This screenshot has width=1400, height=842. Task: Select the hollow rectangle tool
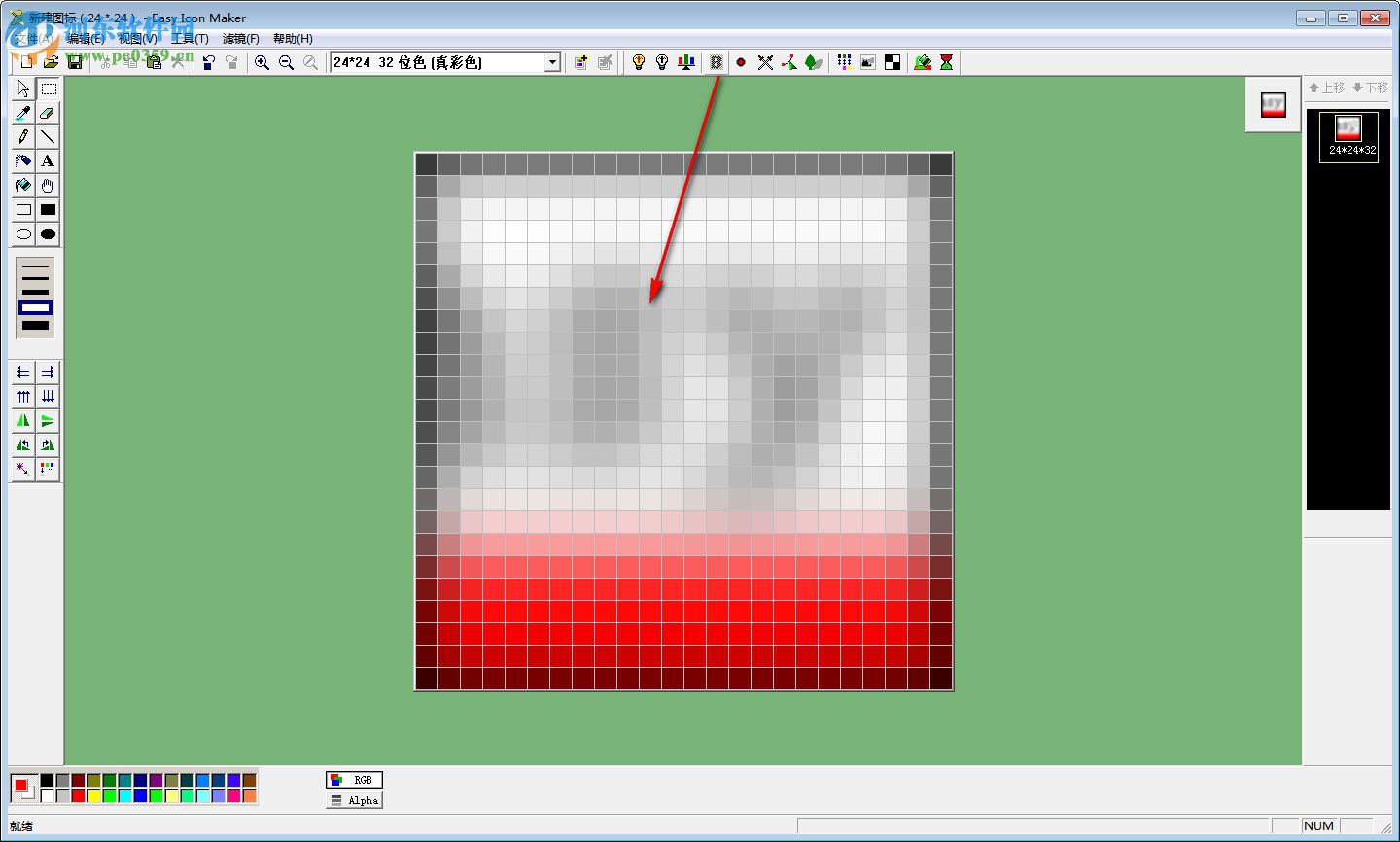23,210
